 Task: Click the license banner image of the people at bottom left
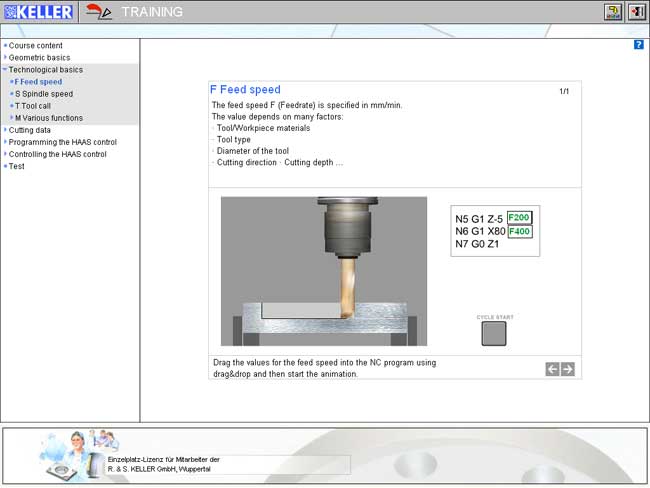[78, 456]
